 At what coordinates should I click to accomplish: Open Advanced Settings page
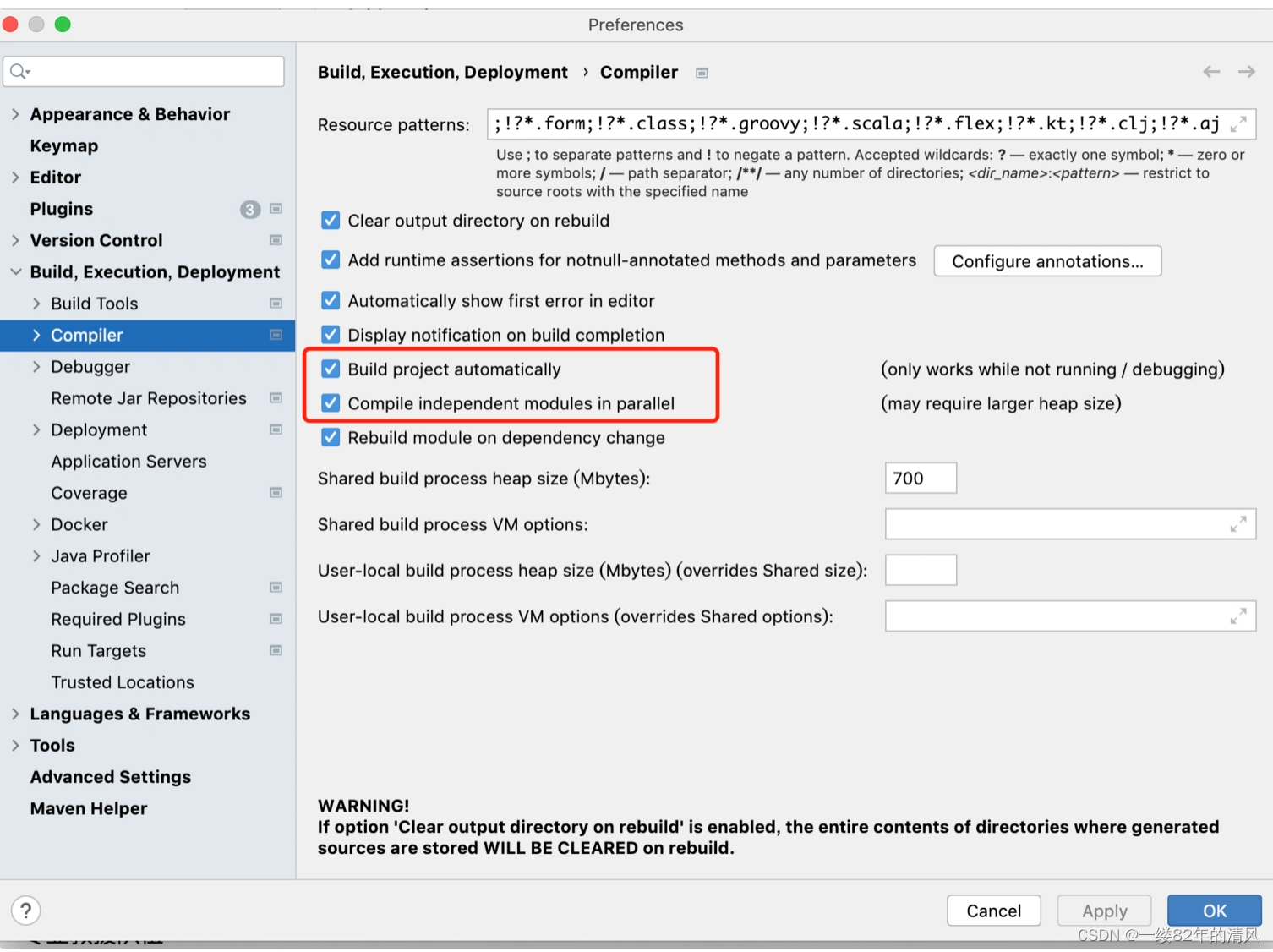tap(111, 777)
